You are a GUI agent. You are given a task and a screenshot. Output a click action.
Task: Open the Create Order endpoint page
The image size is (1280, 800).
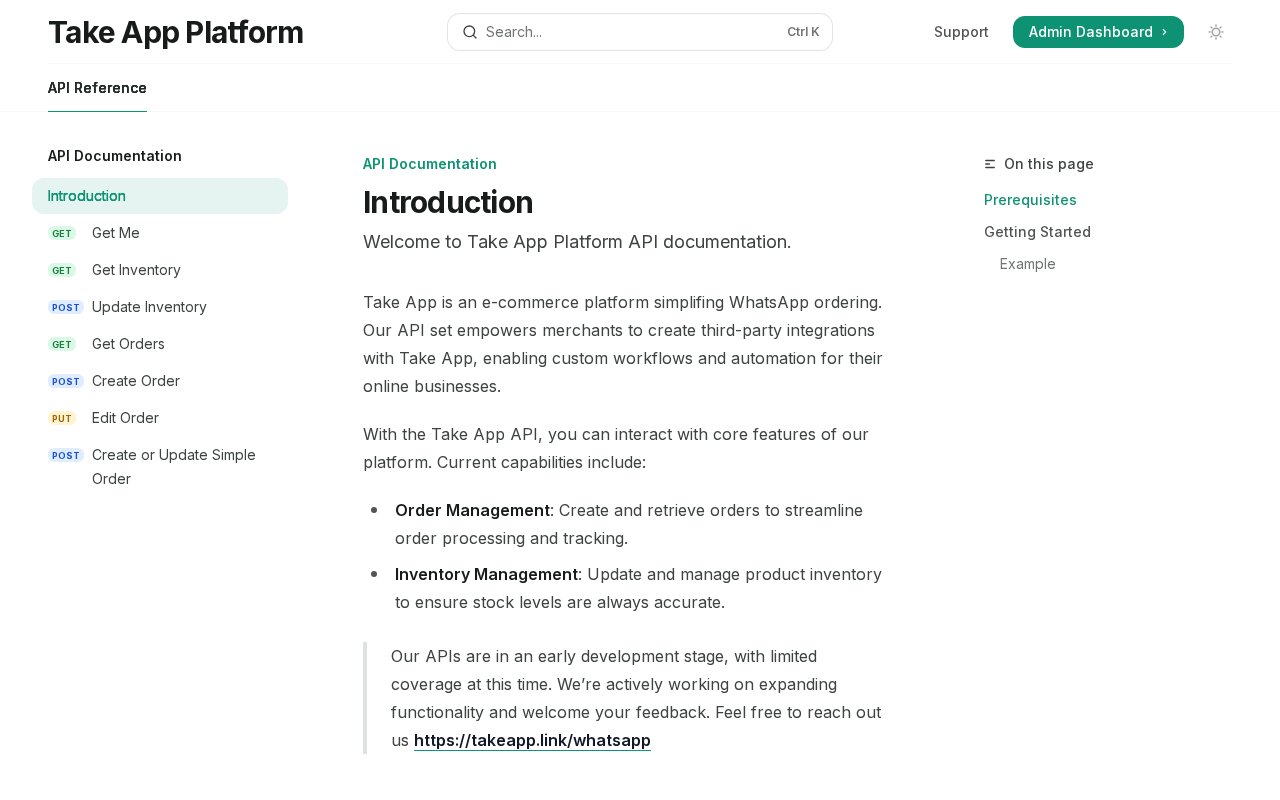pyautogui.click(x=160, y=381)
